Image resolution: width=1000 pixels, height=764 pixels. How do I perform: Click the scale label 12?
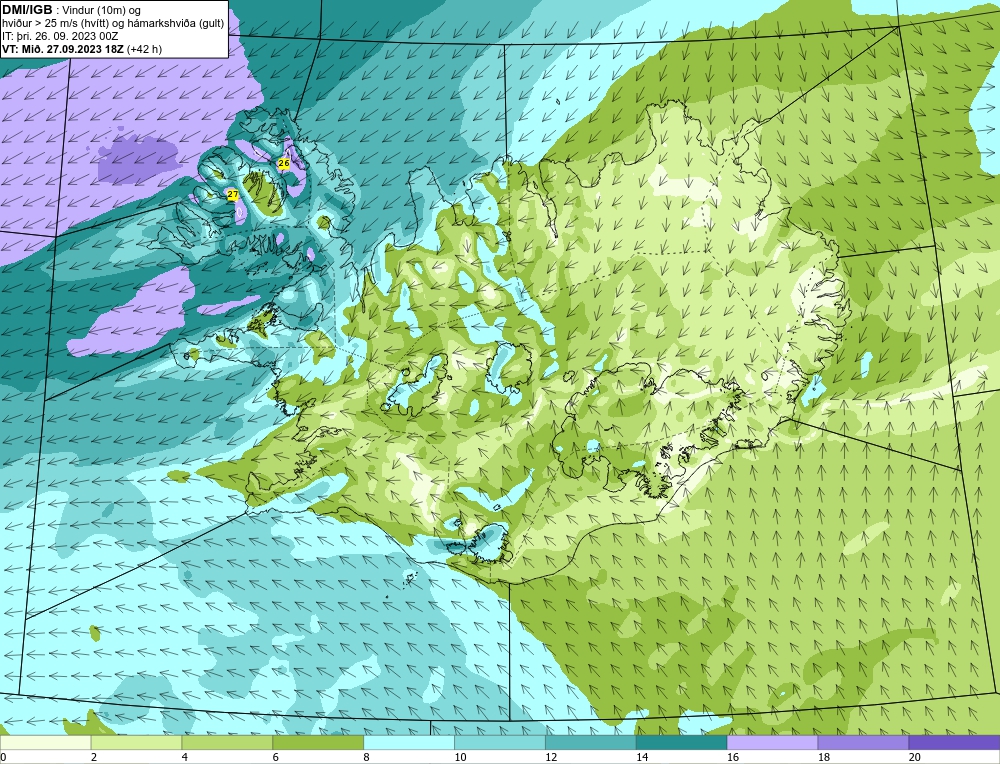pyautogui.click(x=551, y=757)
